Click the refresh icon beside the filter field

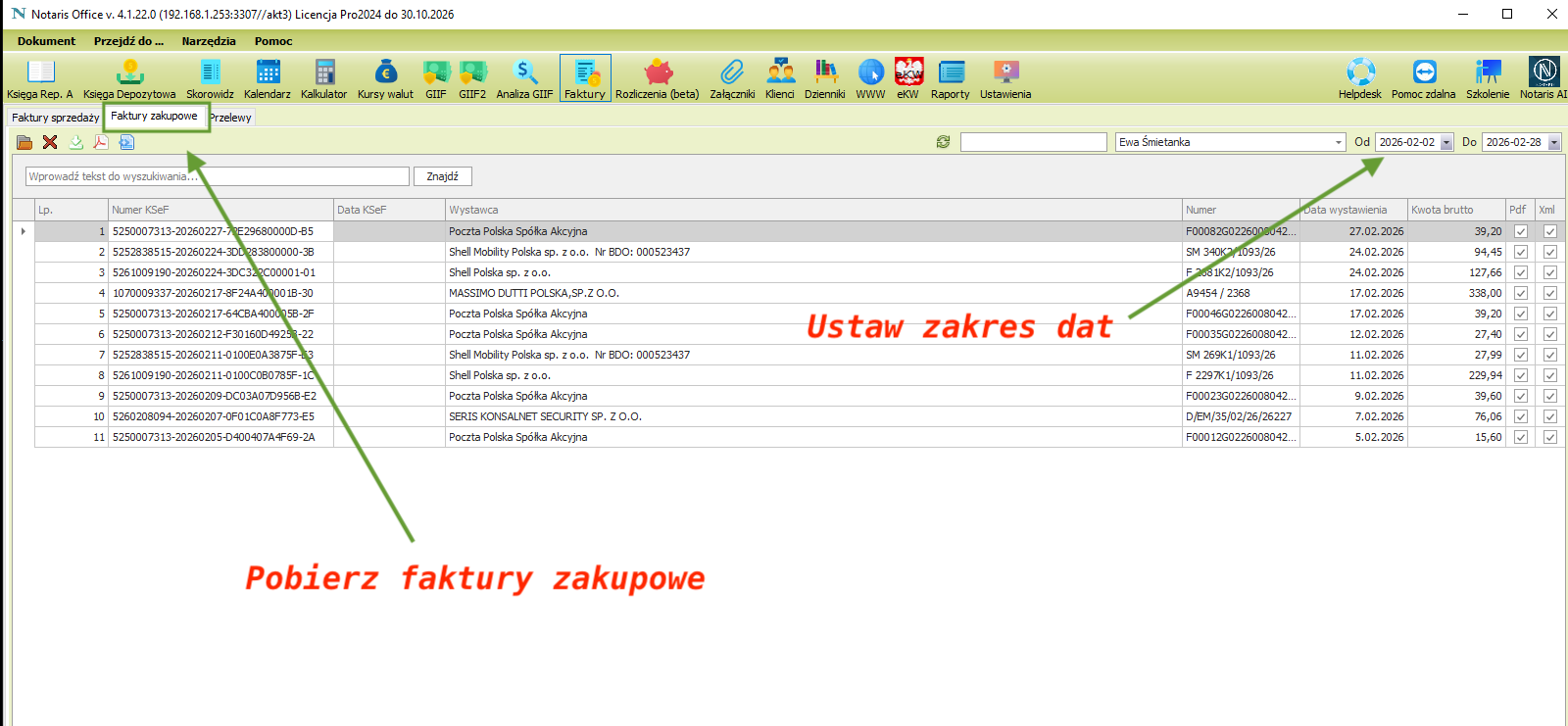click(x=943, y=142)
